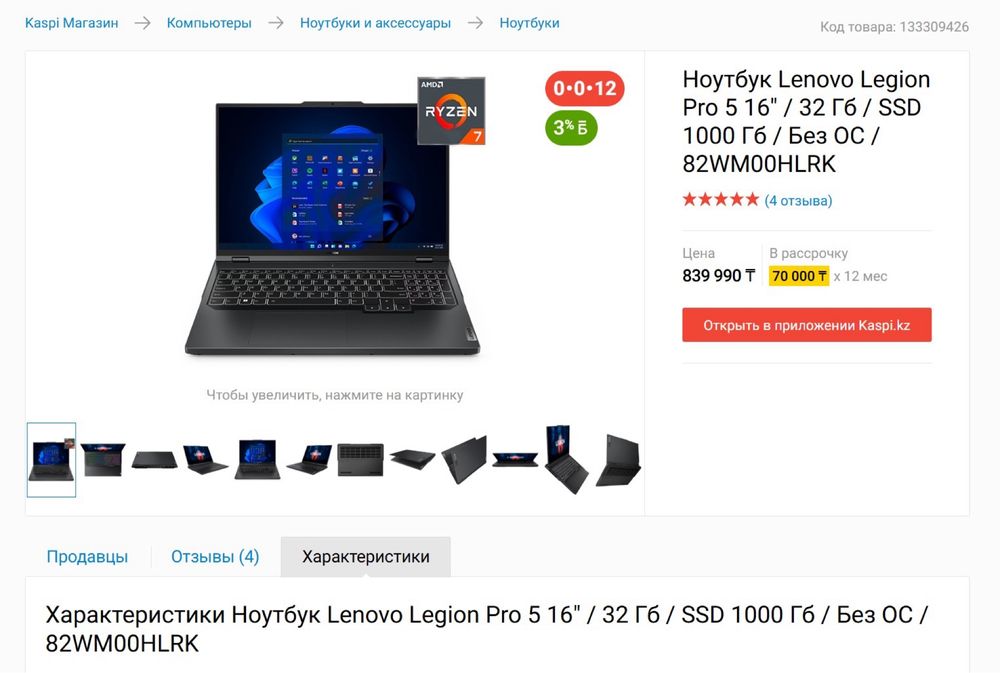Select the closed laptop third thumbnail
The image size is (1000, 673).
[154, 459]
